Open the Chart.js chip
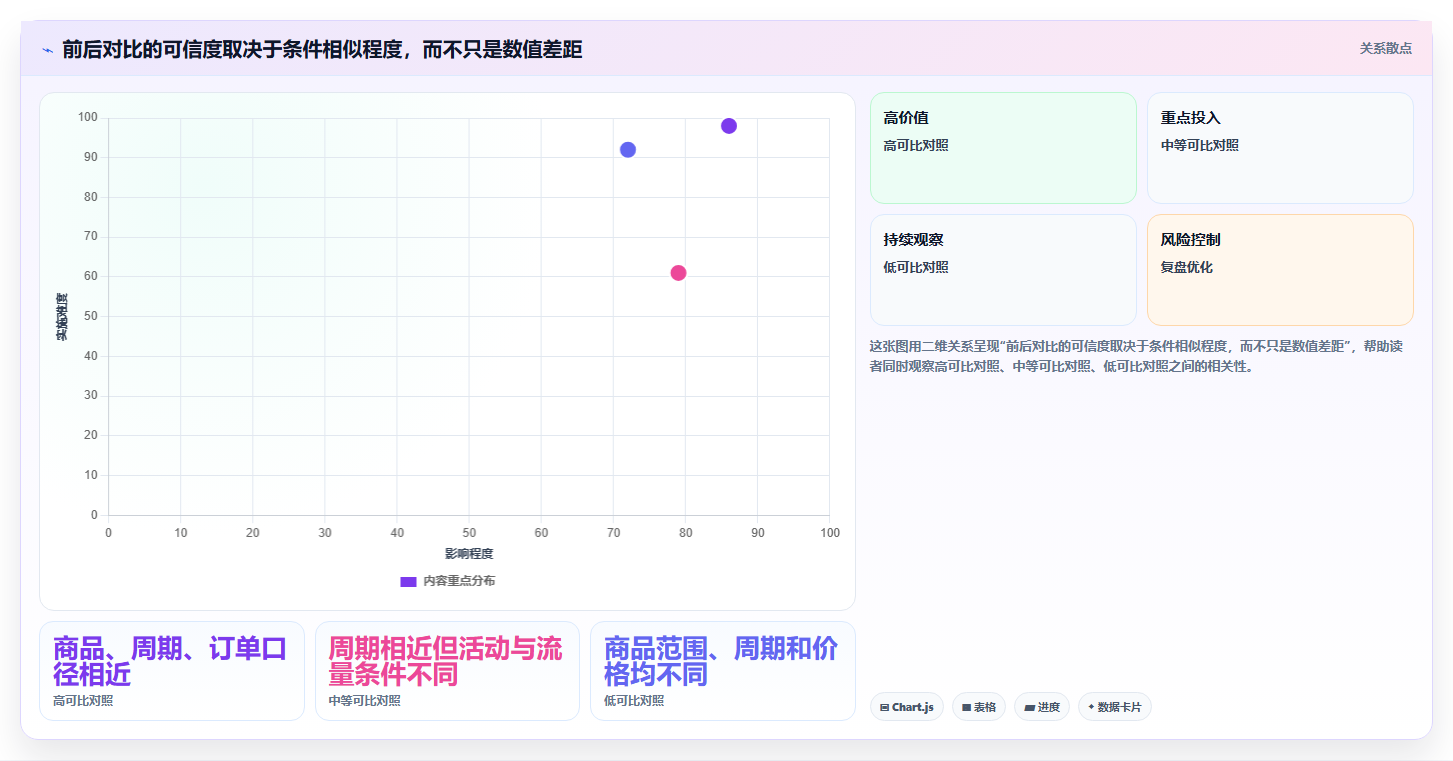Viewport: 1453px width, 761px height. (907, 707)
